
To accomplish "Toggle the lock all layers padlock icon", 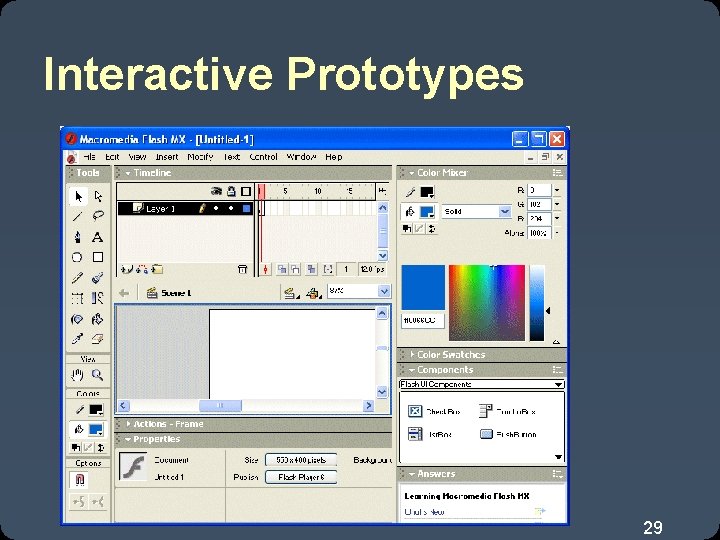I will tap(231, 191).
